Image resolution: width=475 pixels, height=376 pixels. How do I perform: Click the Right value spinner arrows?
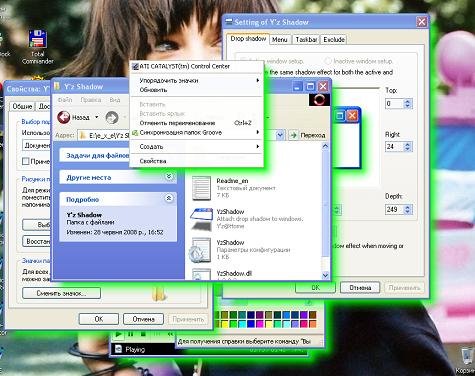point(408,147)
